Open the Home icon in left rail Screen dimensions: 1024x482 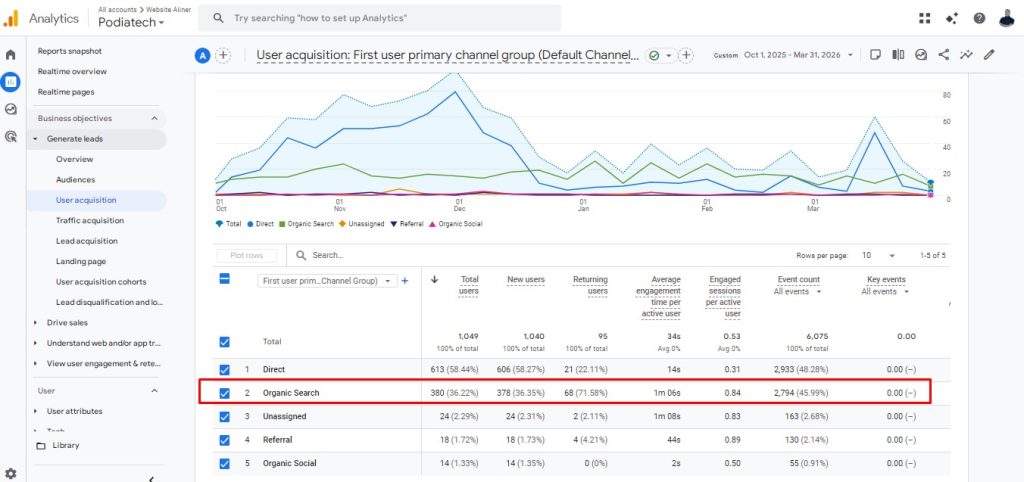coord(11,55)
